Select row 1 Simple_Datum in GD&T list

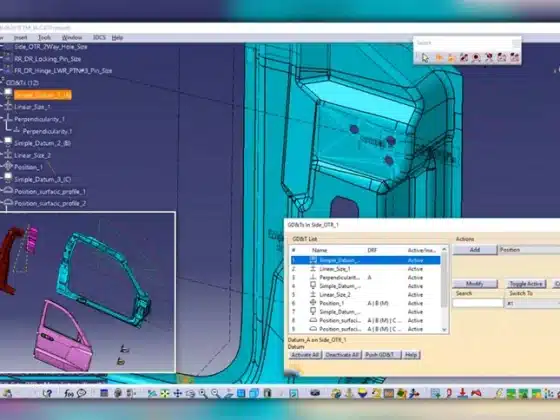(365, 260)
